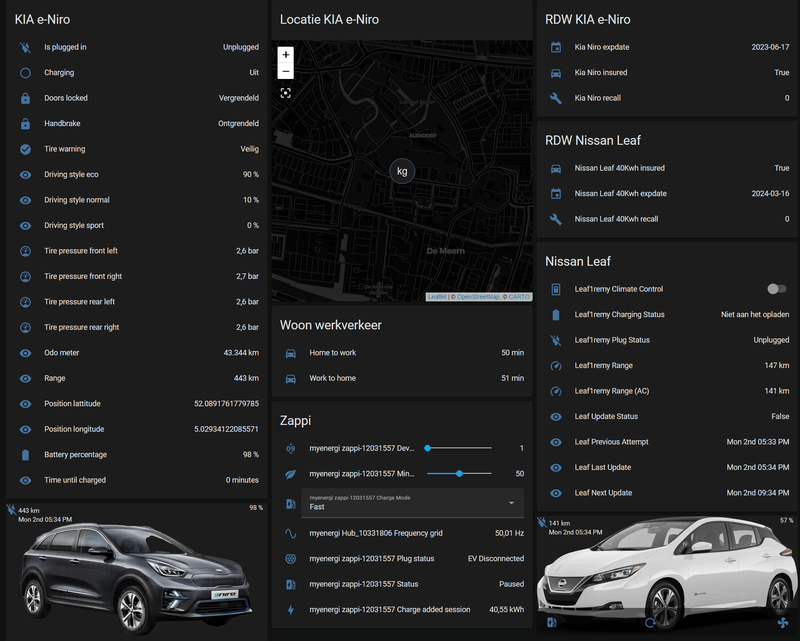Viewport: 800px width, 641px height.
Task: Open the OpenStreetMap attribution link
Action: (x=478, y=297)
